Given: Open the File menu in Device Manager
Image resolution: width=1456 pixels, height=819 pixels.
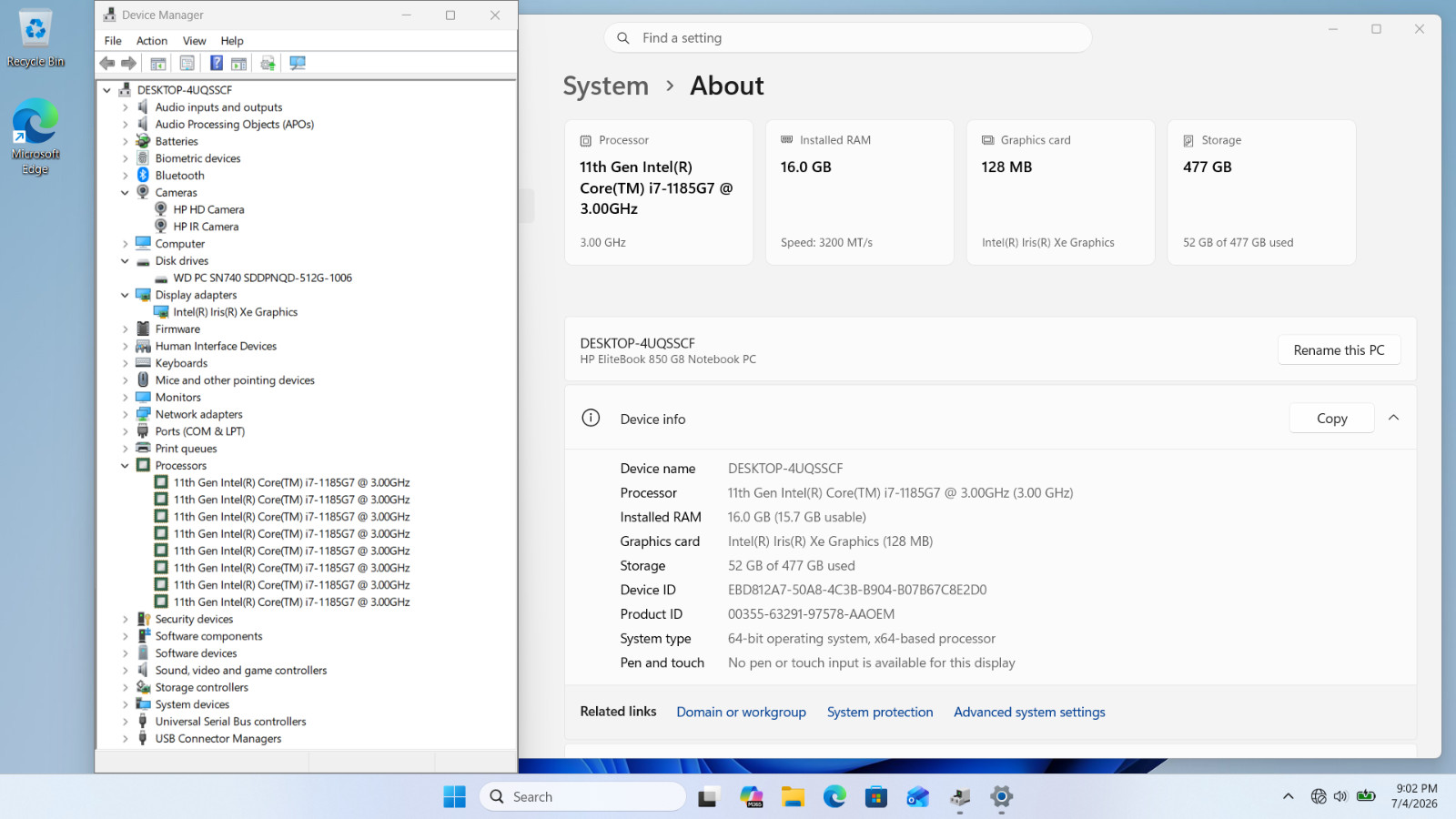Looking at the screenshot, I should [113, 40].
